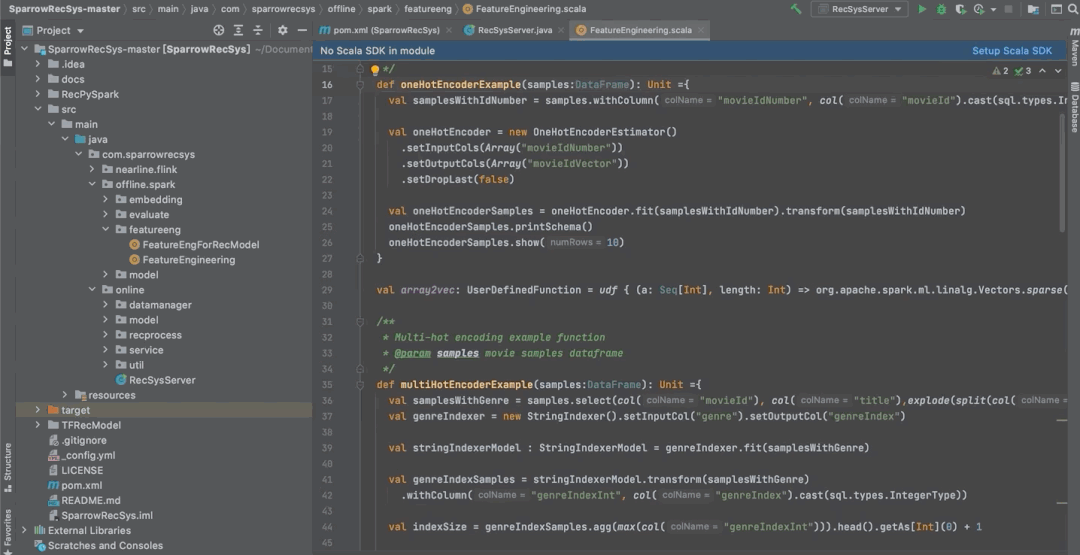Toggle the Structure tool window
This screenshot has width=1080, height=555.
(x=7, y=462)
